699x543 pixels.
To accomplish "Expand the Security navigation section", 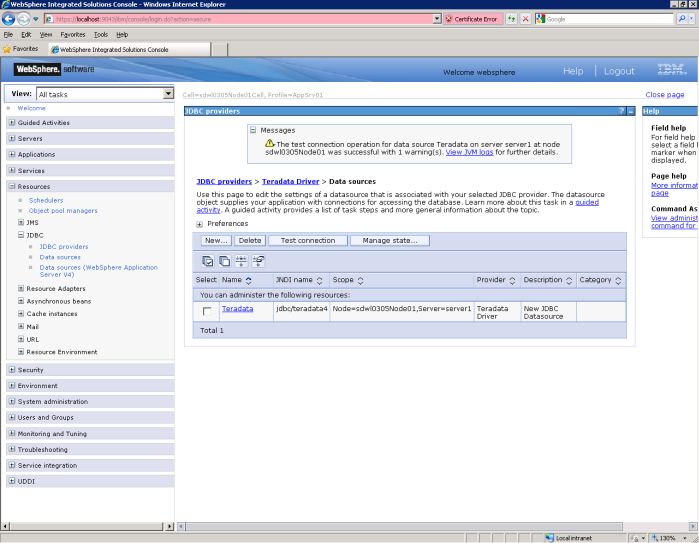I will pos(12,369).
